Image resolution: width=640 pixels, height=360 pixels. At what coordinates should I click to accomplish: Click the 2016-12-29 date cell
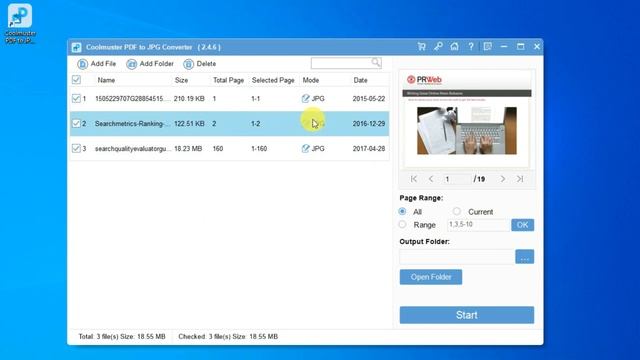coord(369,124)
